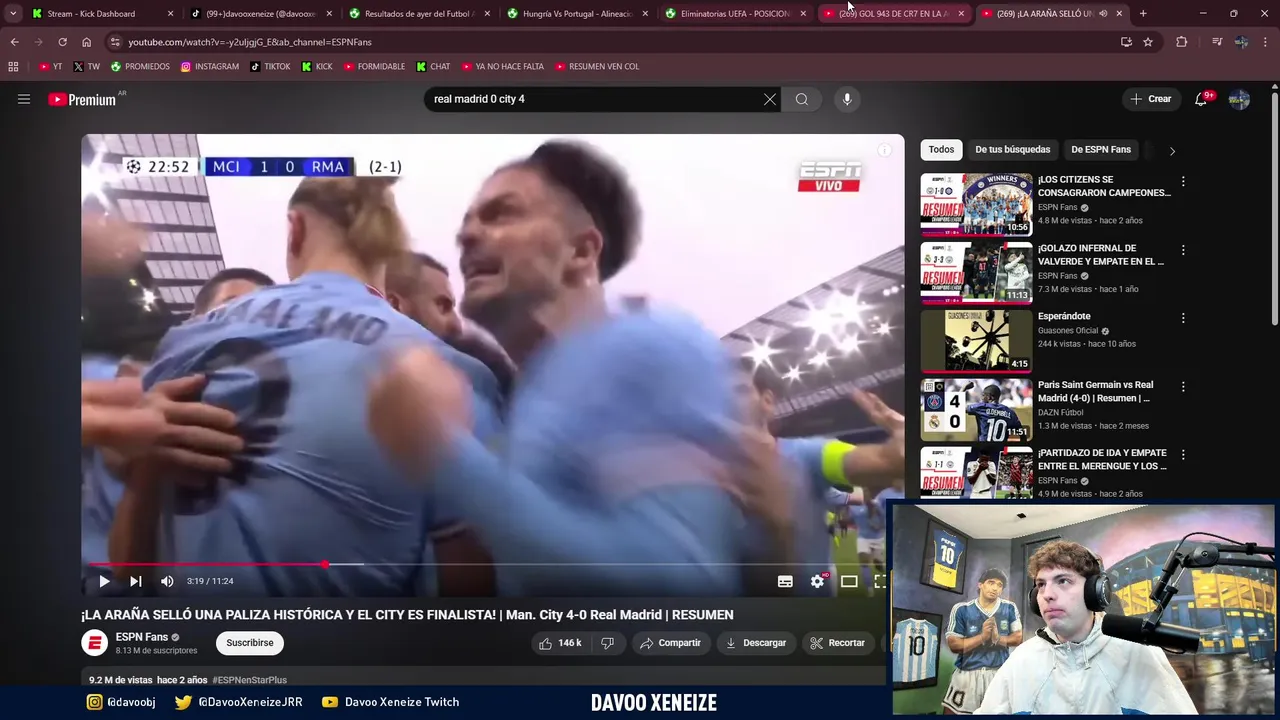Play the paused video
Image resolution: width=1280 pixels, height=720 pixels.
pyautogui.click(x=104, y=581)
